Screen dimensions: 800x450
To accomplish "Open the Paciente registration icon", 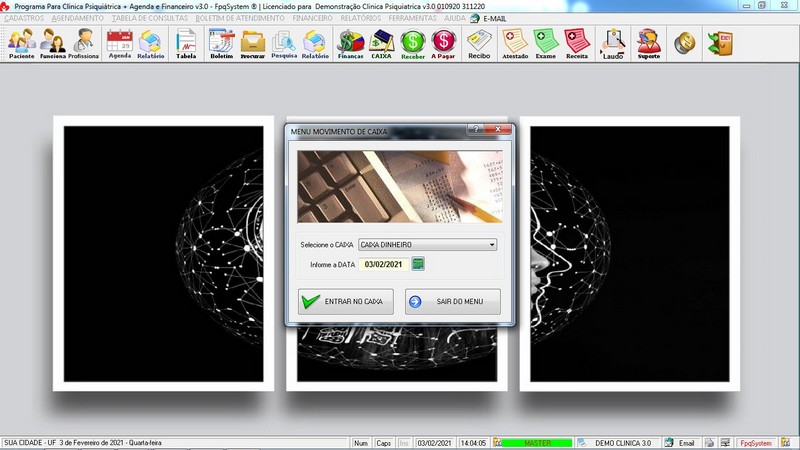I will point(21,44).
